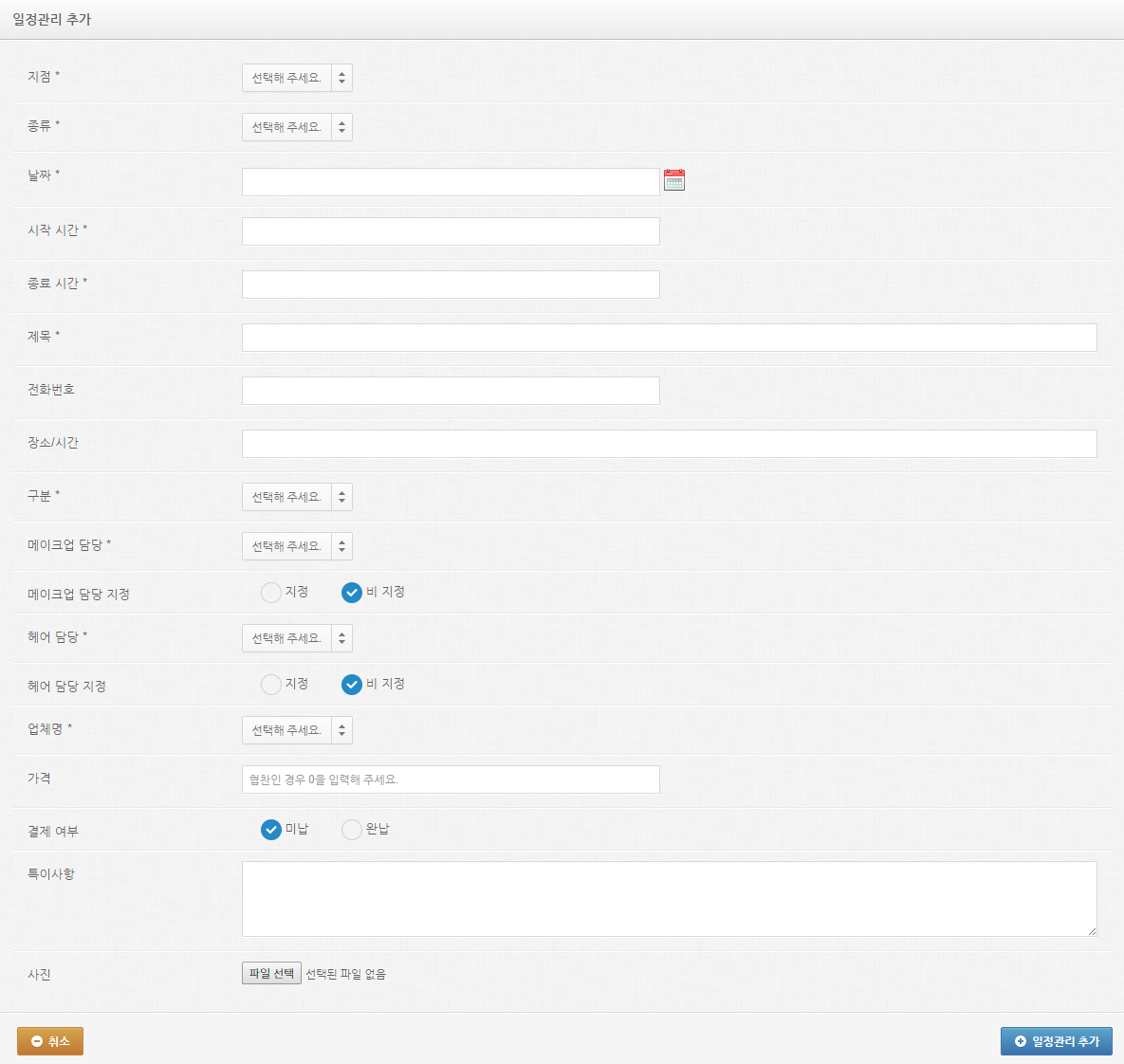Choose 비 지정 for 헤어 담당 지정

pos(352,685)
